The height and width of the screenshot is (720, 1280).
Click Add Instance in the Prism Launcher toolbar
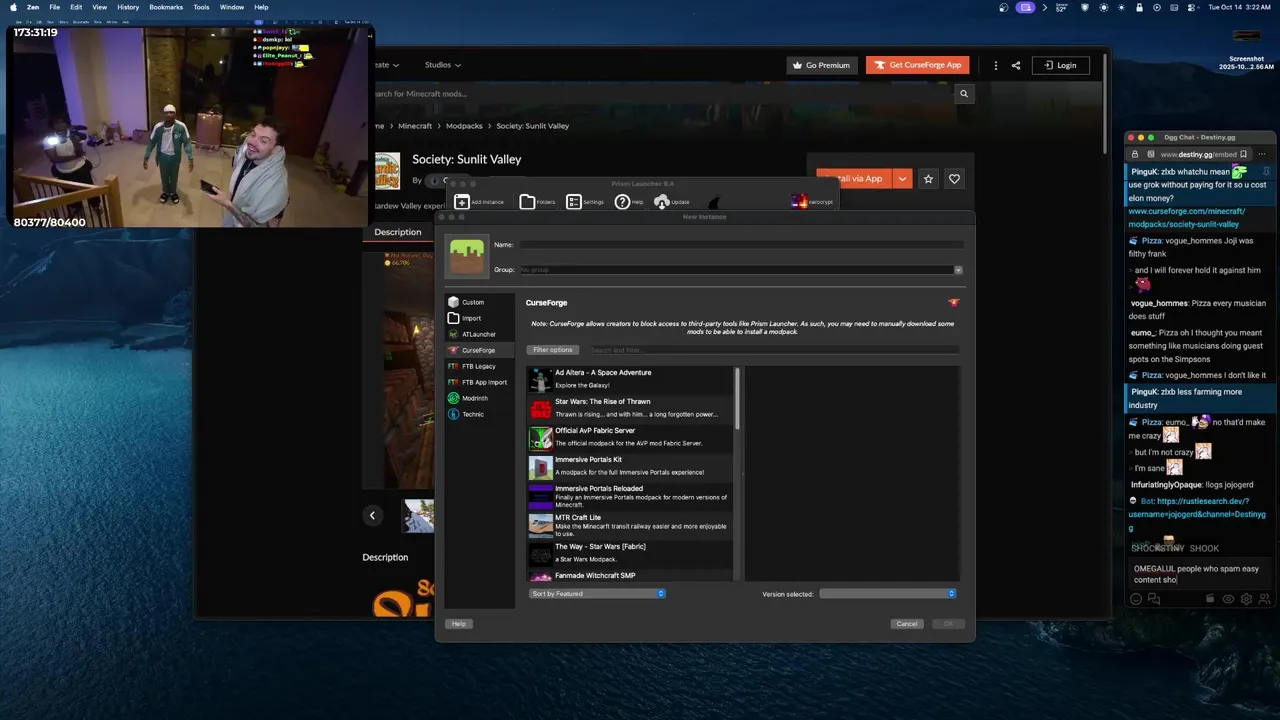479,202
